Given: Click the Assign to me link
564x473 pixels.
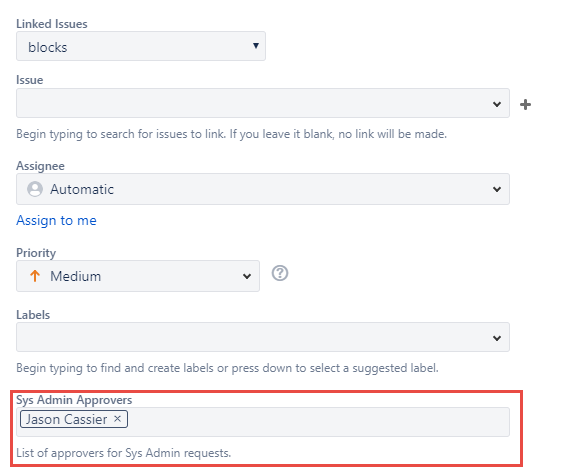Looking at the screenshot, I should click(x=56, y=220).
